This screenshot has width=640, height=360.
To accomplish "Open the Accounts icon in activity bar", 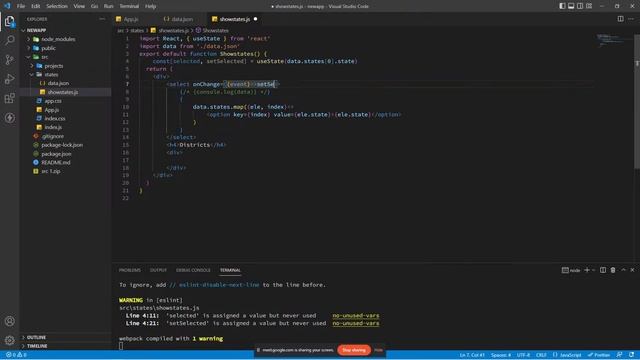I will [9, 321].
